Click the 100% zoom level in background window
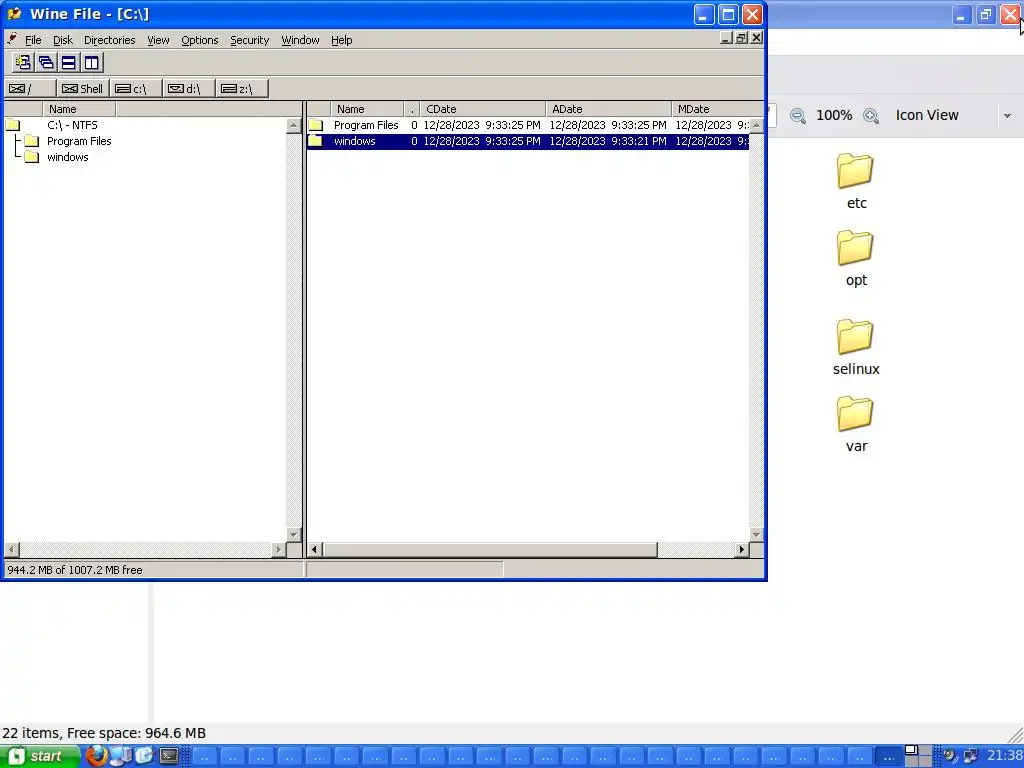Image resolution: width=1024 pixels, height=768 pixels. (834, 116)
